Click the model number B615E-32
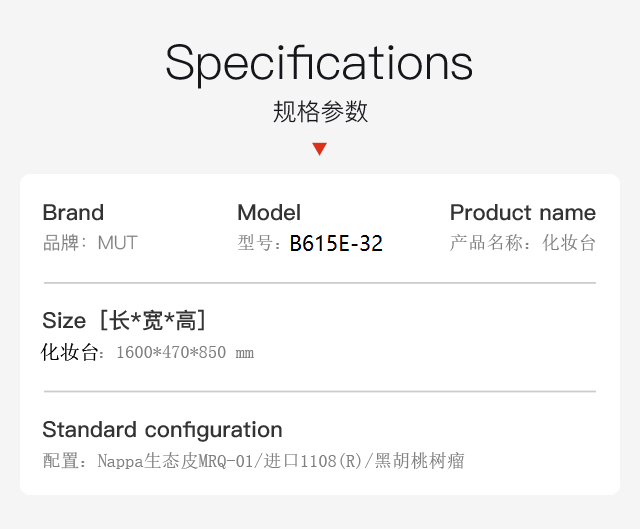The image size is (640, 529). pyautogui.click(x=336, y=244)
